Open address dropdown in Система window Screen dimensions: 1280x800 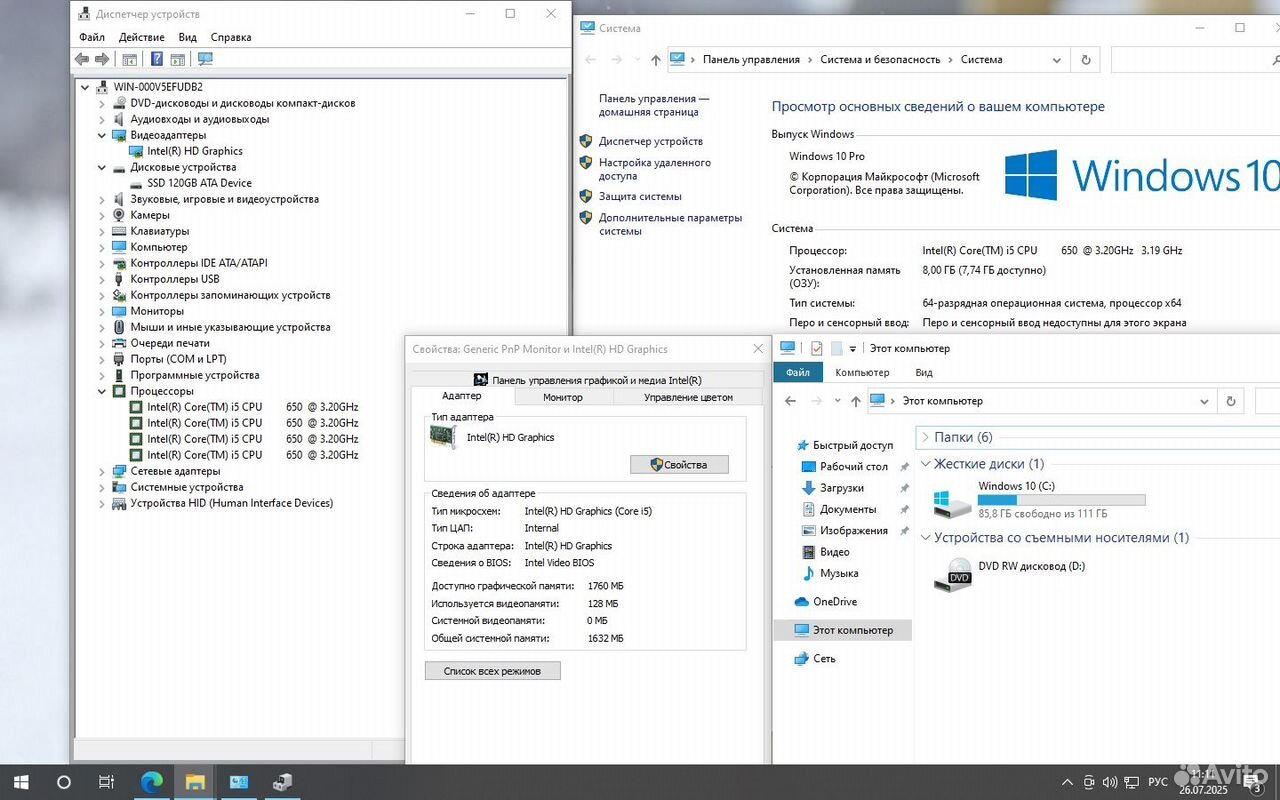(1057, 60)
